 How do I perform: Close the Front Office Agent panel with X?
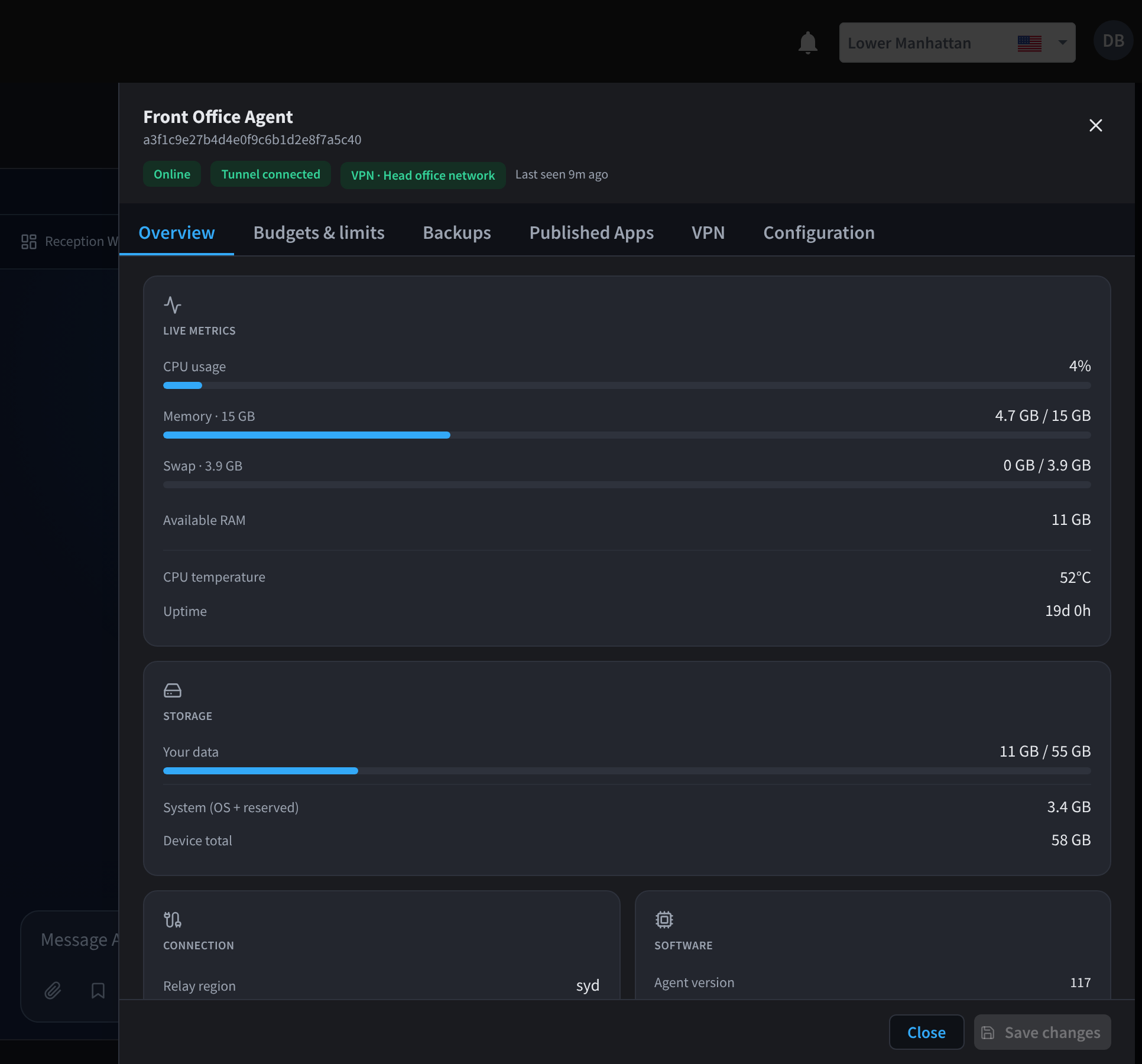tap(1095, 125)
